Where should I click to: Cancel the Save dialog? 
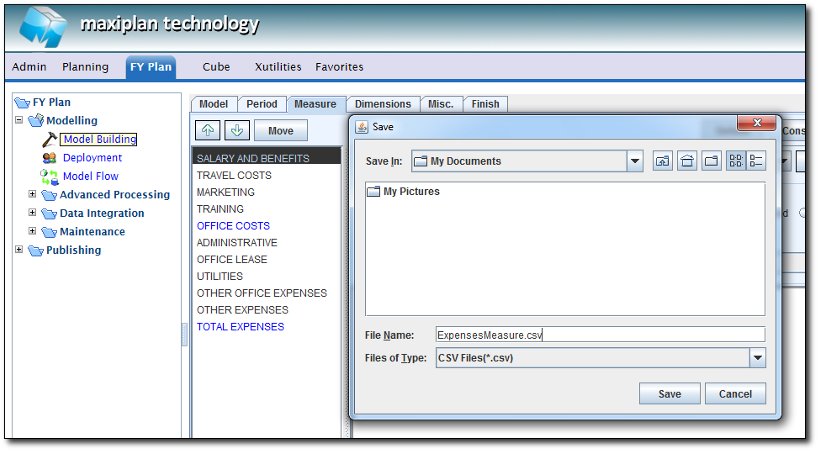pos(735,394)
